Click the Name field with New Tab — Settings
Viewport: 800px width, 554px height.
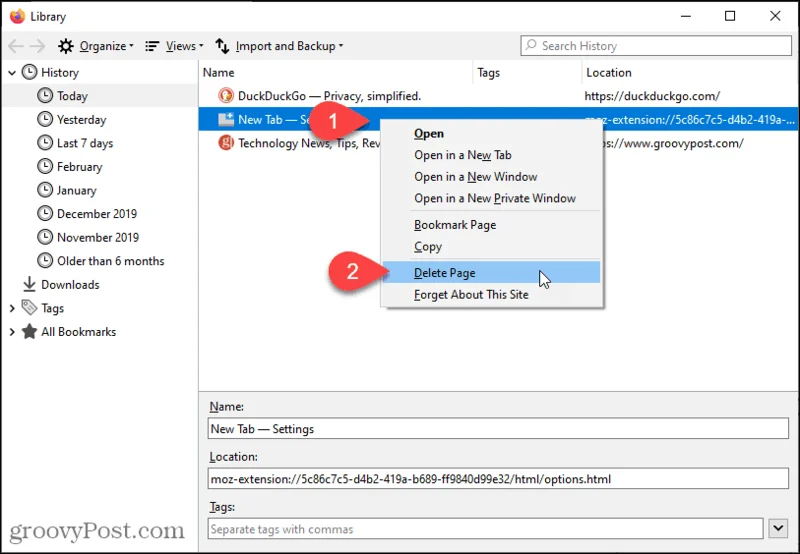pyautogui.click(x=498, y=429)
